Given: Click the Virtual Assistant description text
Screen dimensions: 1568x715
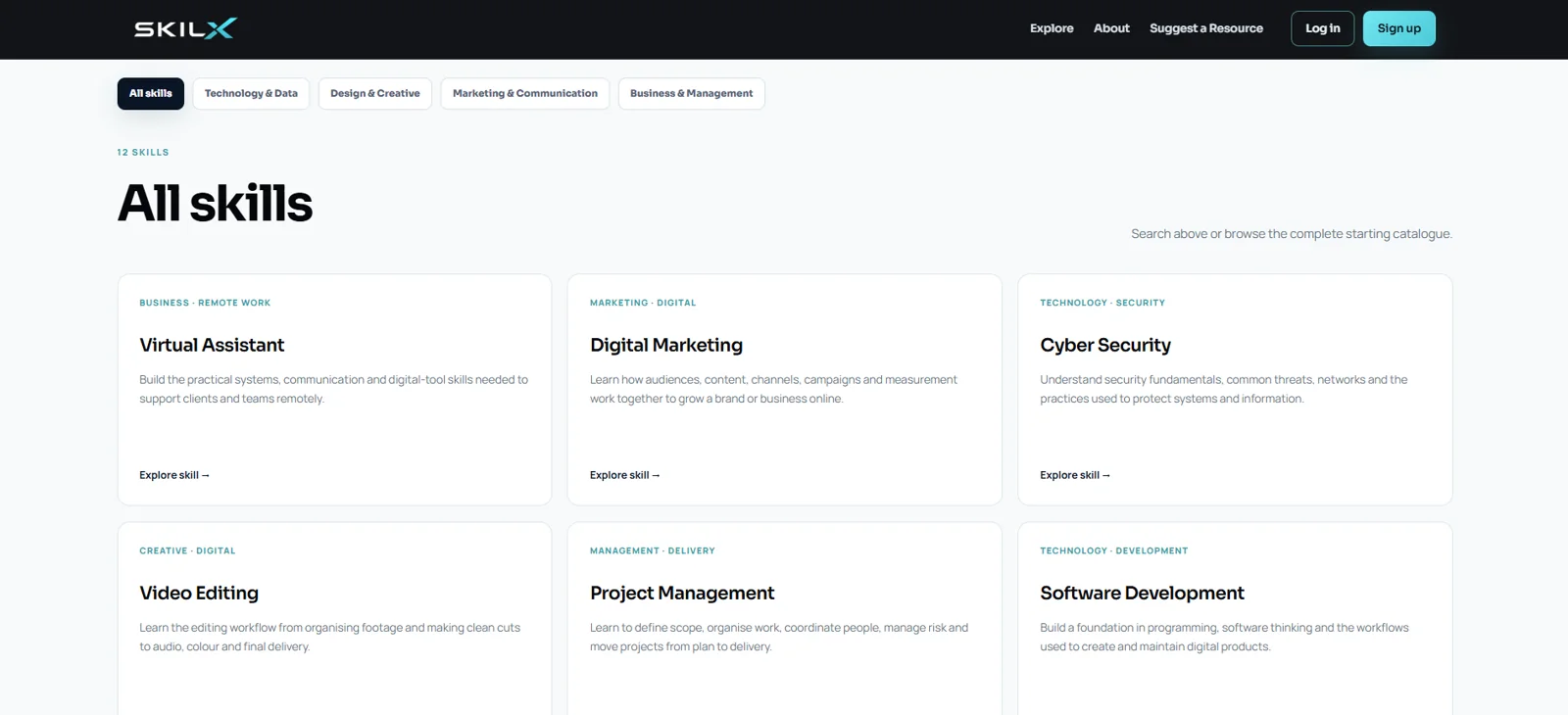Looking at the screenshot, I should point(333,389).
